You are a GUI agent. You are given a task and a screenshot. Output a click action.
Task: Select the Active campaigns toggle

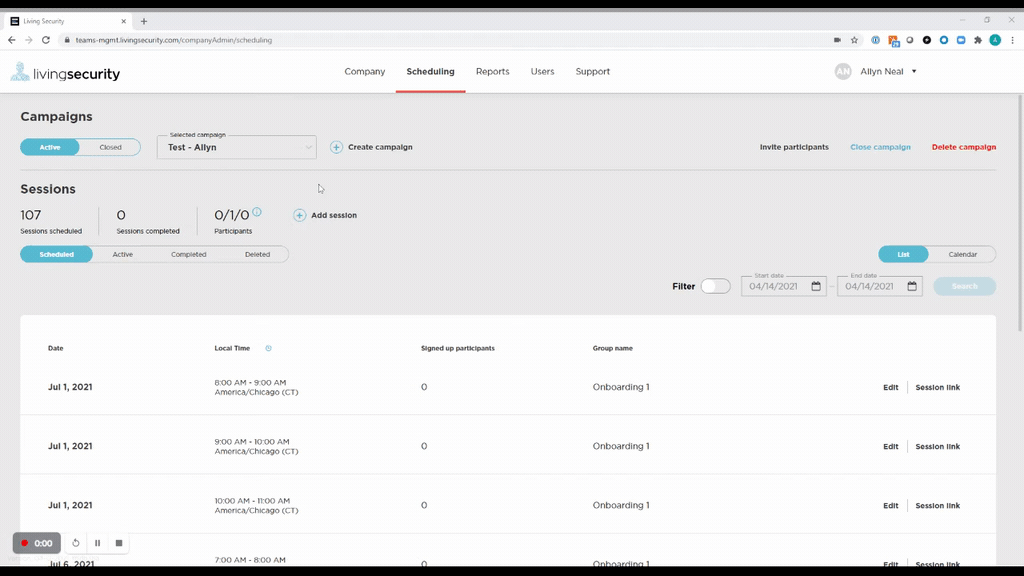click(50, 147)
